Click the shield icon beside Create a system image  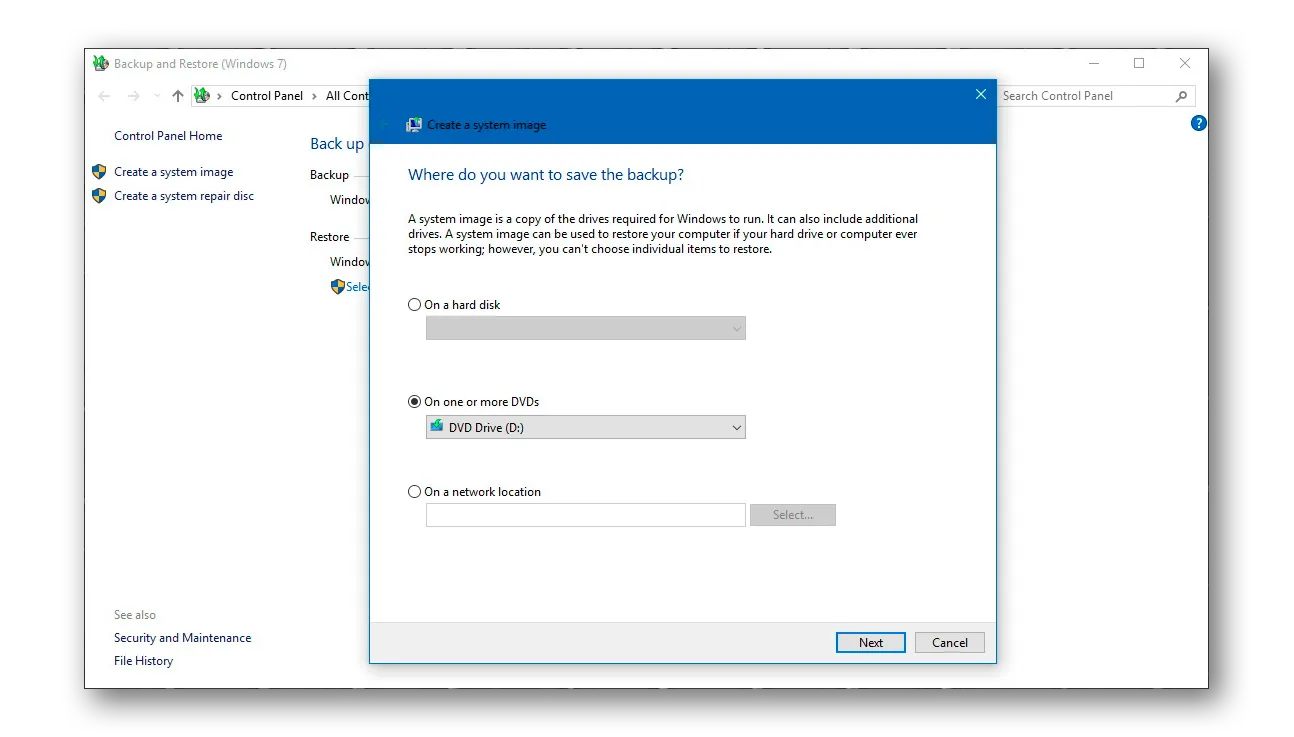99,172
